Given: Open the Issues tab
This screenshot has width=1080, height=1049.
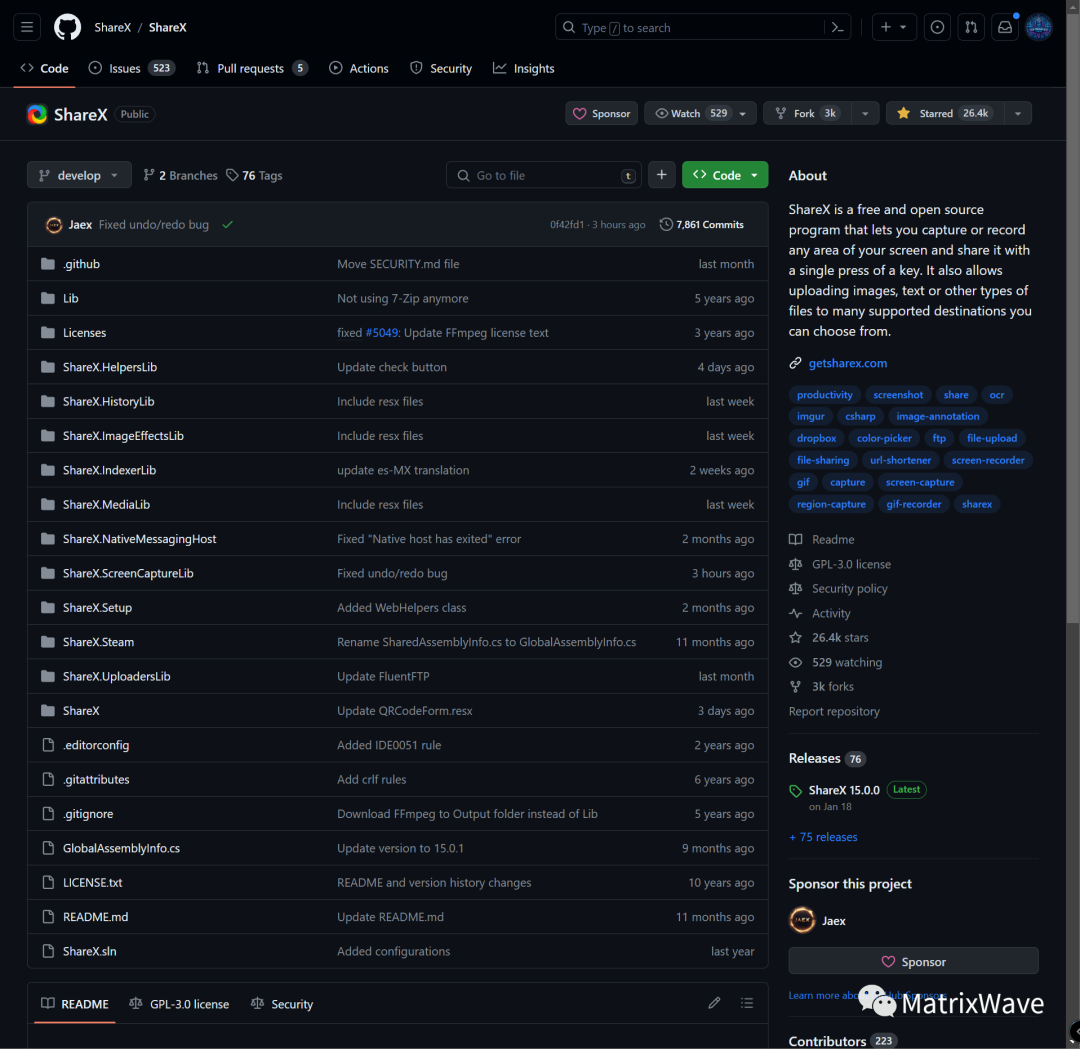Looking at the screenshot, I should 132,68.
